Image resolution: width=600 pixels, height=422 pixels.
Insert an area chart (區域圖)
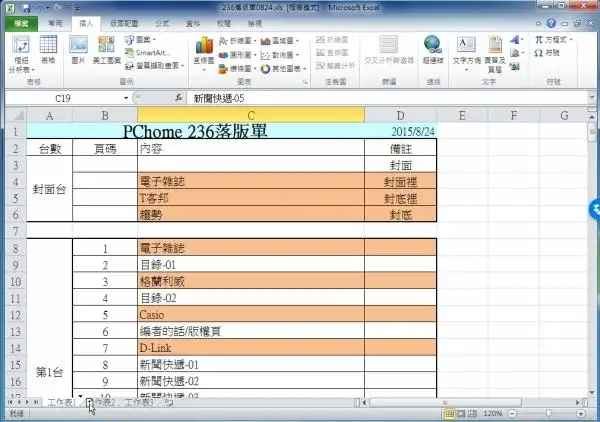pos(280,41)
